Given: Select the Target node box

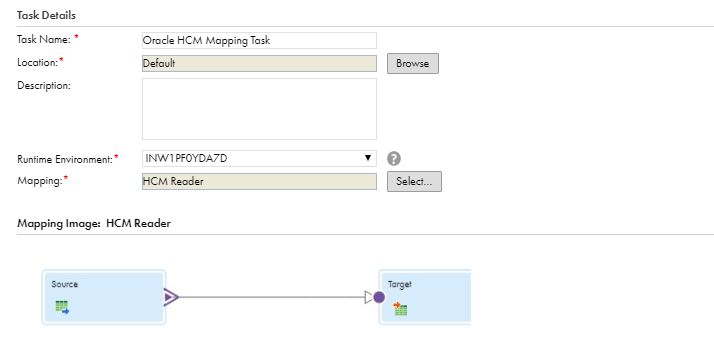Looking at the screenshot, I should pyautogui.click(x=425, y=297).
